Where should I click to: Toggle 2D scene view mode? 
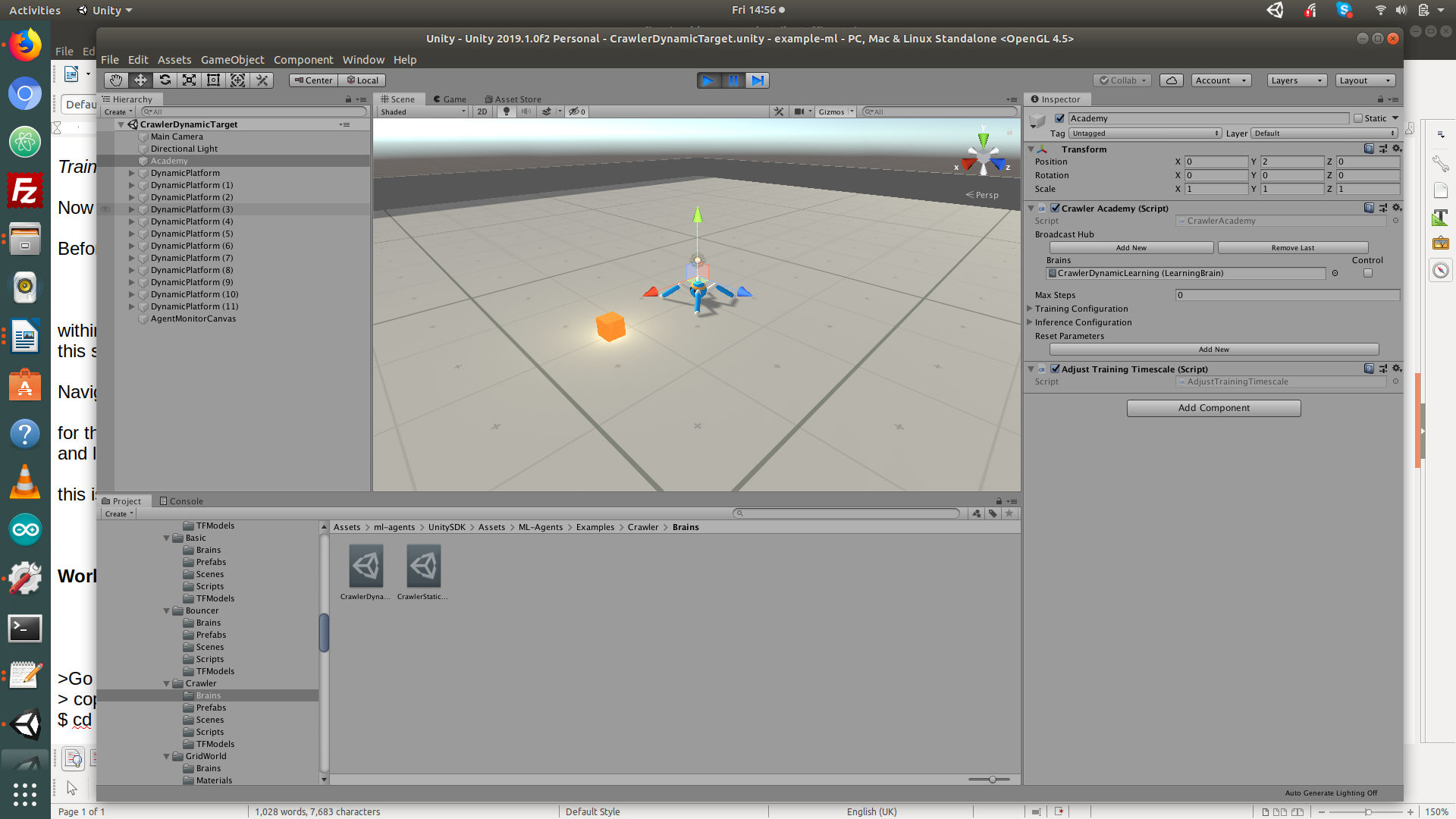[482, 111]
